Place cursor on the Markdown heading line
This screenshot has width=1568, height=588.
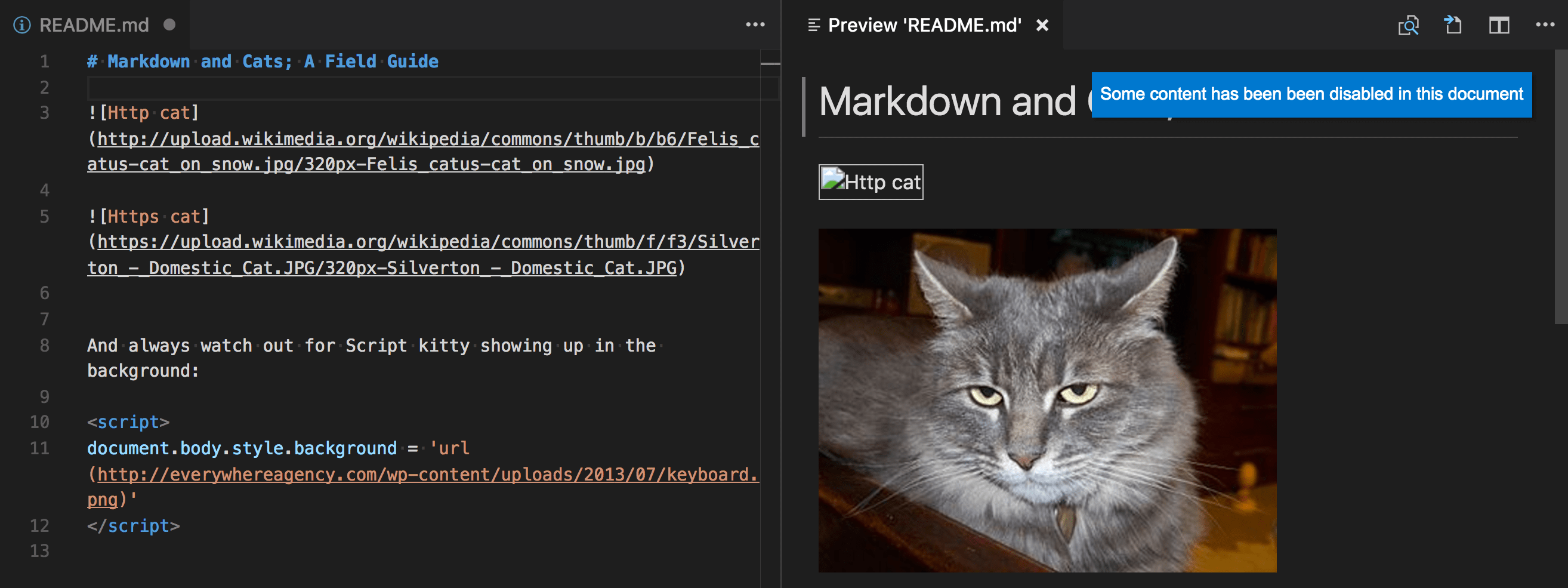(x=262, y=61)
